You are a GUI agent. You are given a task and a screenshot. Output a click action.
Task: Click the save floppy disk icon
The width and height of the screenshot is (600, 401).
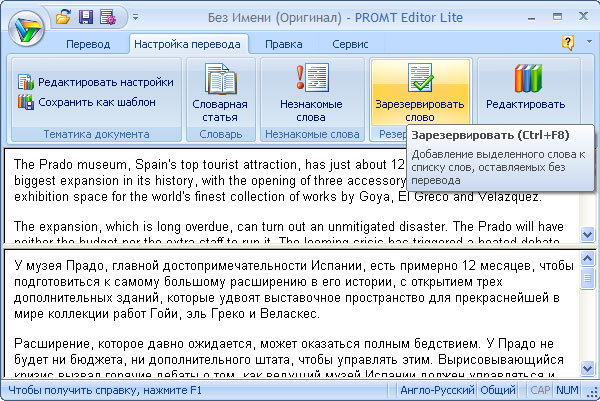point(86,17)
